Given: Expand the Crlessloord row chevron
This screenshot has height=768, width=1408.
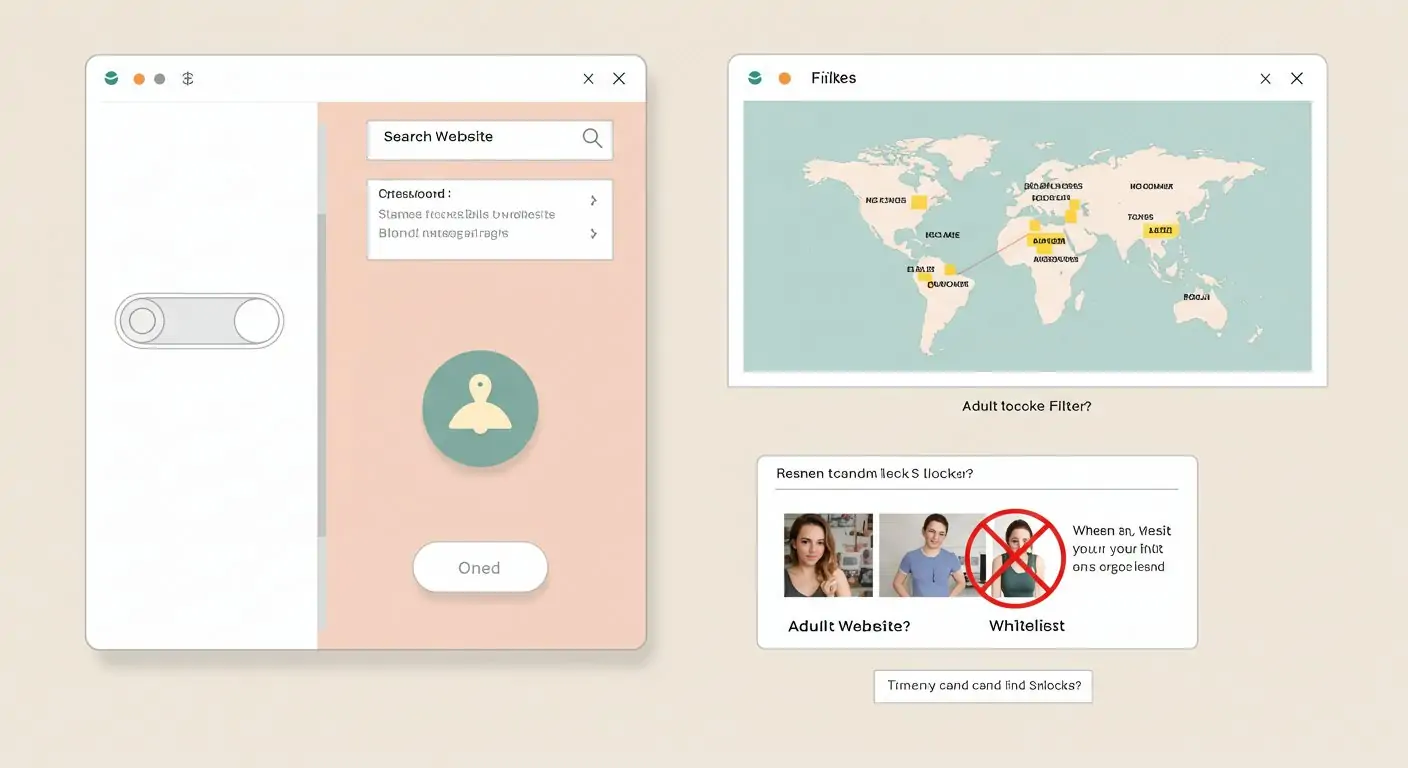Looking at the screenshot, I should [593, 200].
